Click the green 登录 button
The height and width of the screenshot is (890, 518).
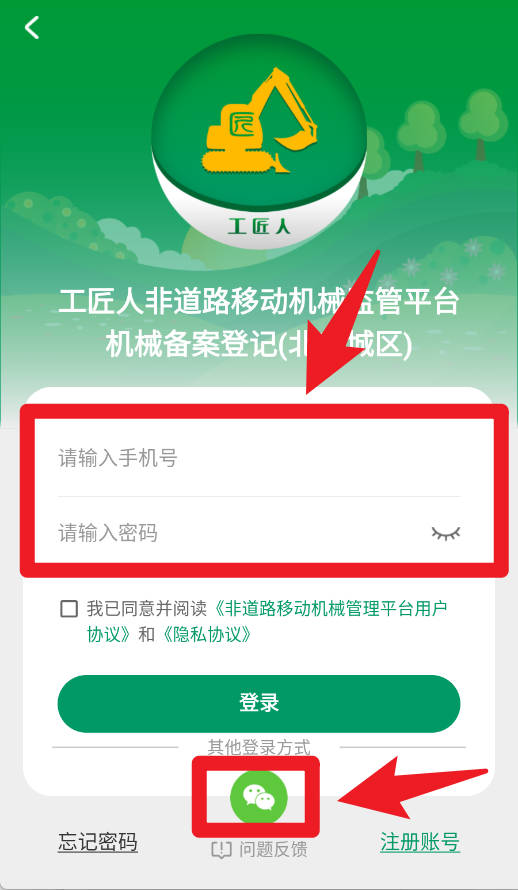[x=259, y=703]
